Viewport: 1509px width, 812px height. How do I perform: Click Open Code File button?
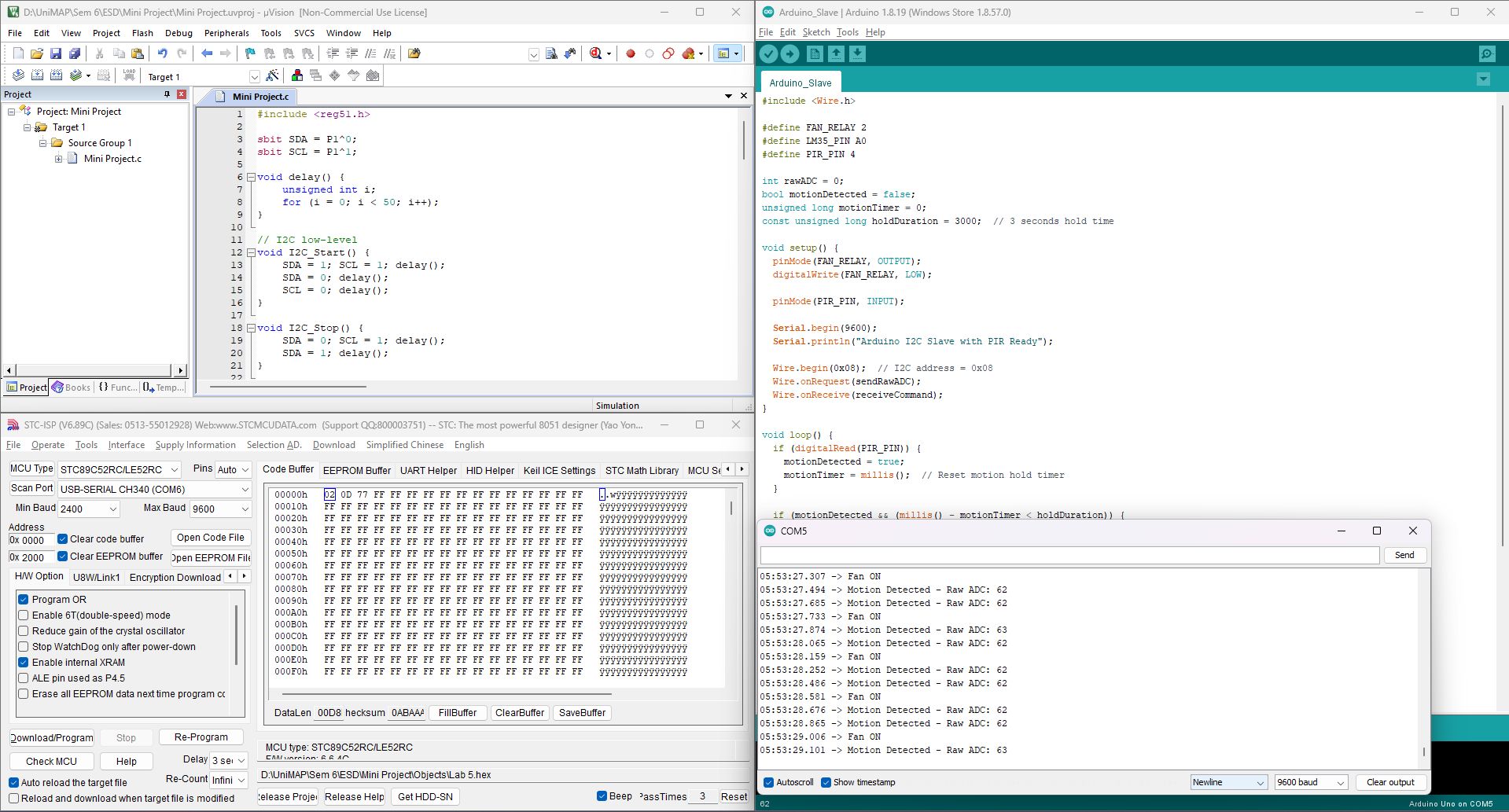coord(210,538)
